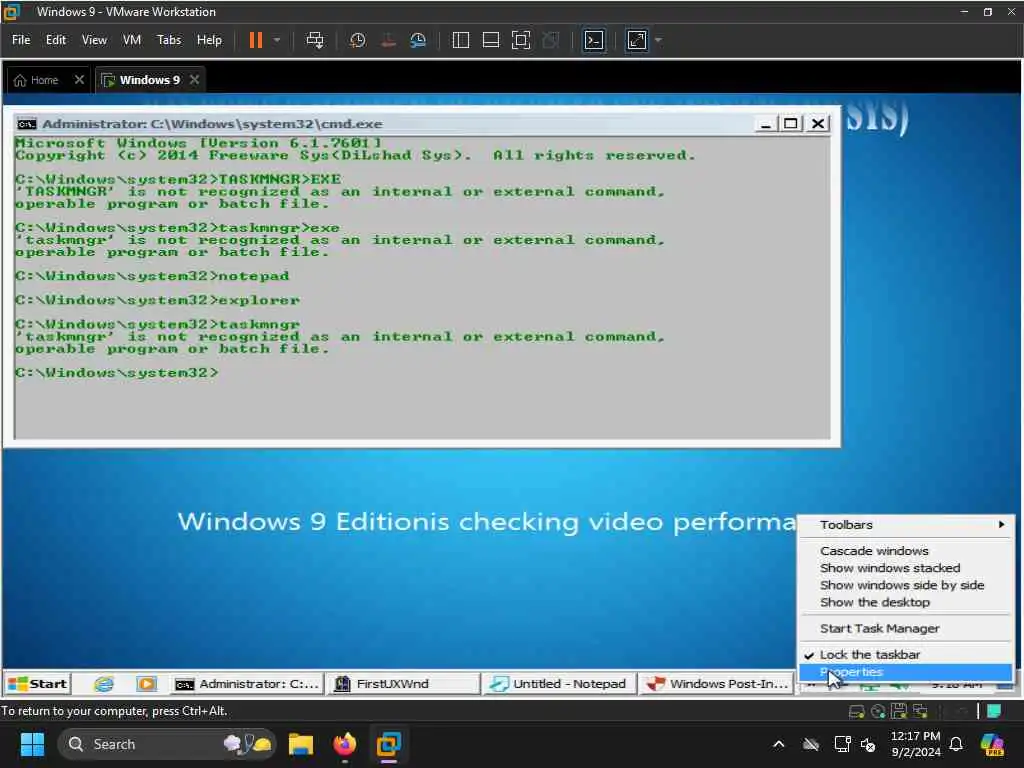
Task: Open the Edit menu
Action: click(x=56, y=40)
